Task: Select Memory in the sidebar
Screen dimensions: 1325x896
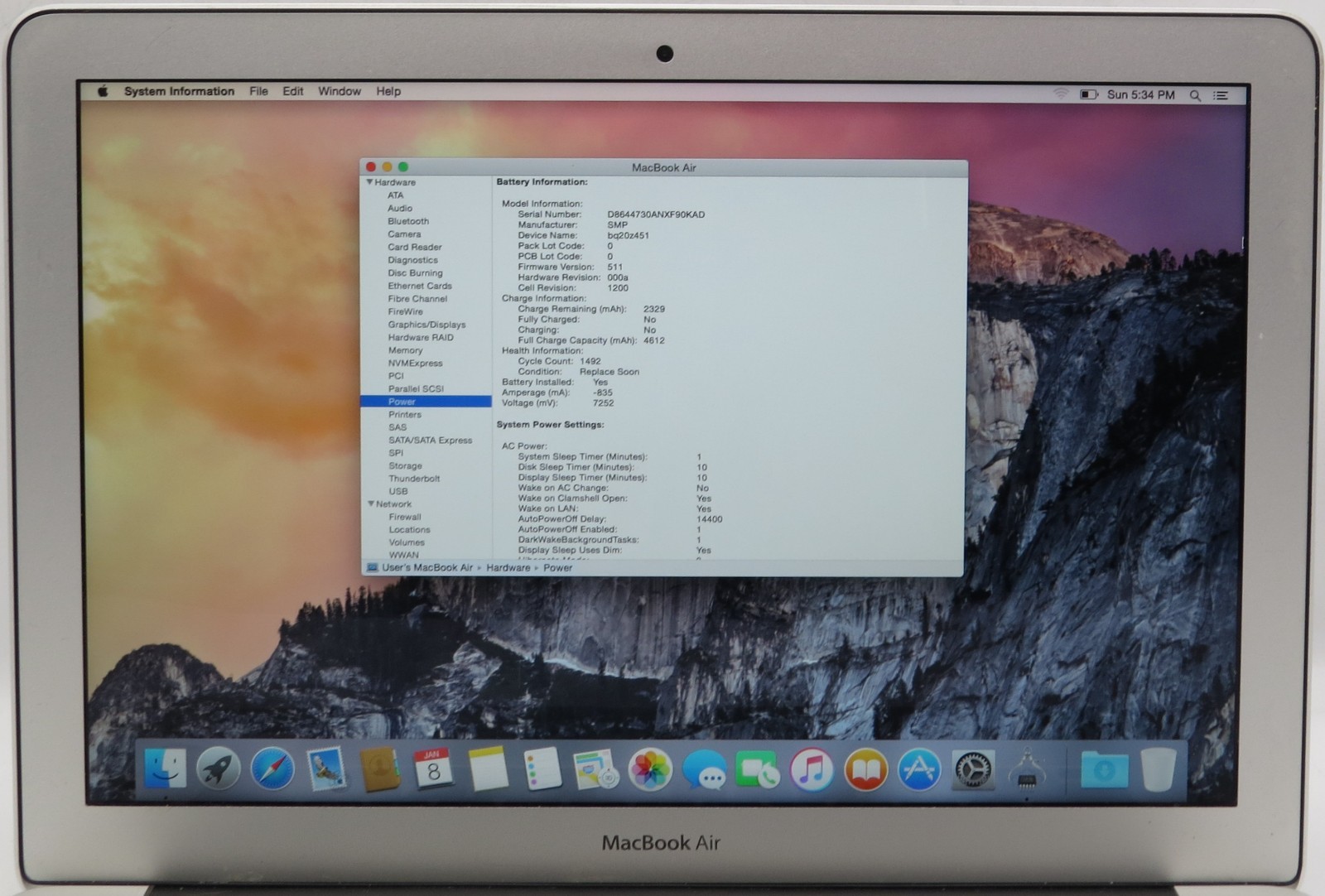Action: (405, 350)
